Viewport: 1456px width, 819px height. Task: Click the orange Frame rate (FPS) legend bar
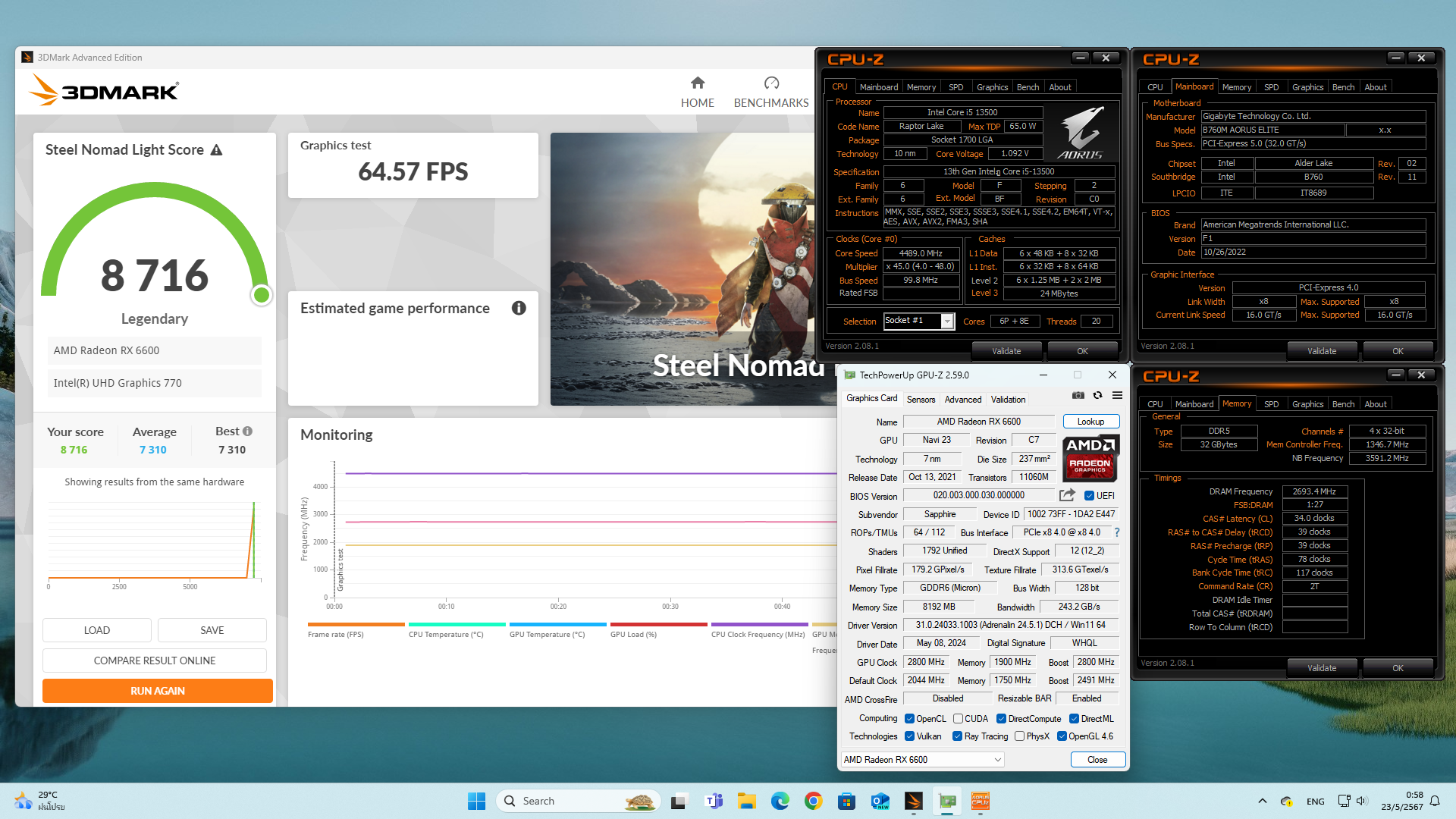point(356,625)
